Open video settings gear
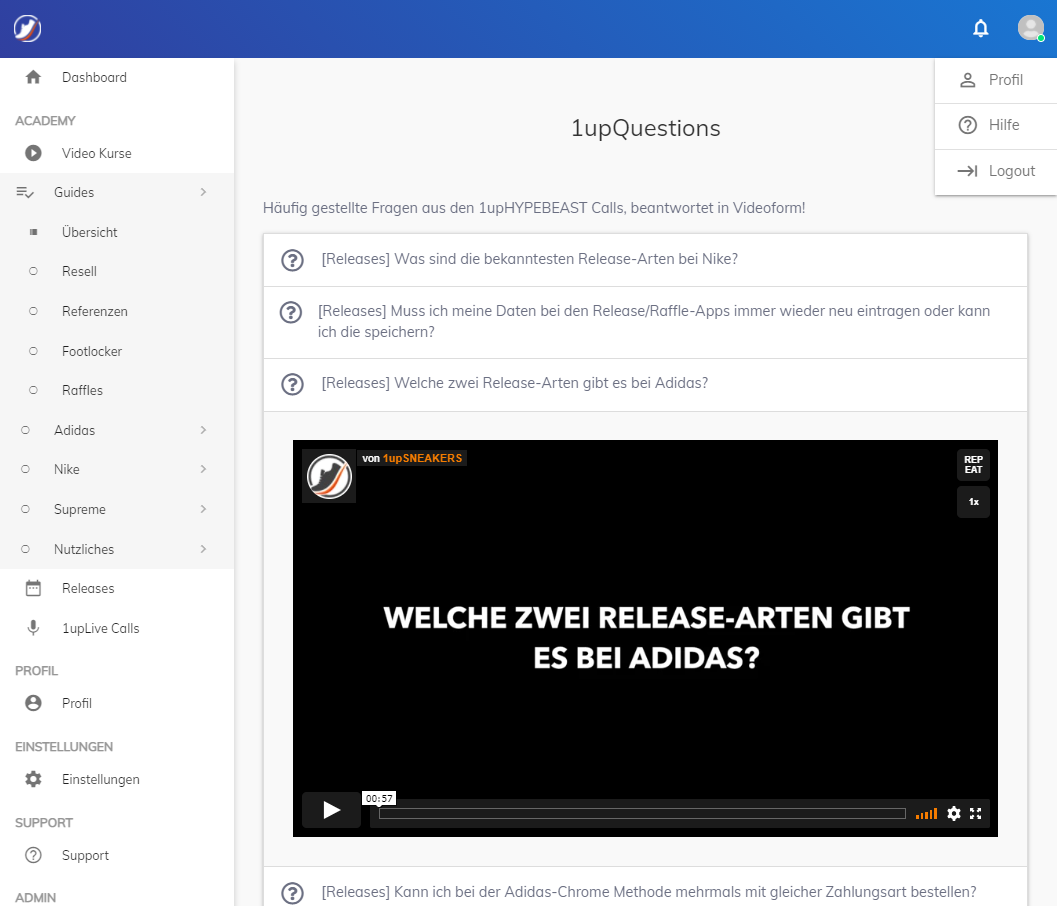 click(x=954, y=814)
